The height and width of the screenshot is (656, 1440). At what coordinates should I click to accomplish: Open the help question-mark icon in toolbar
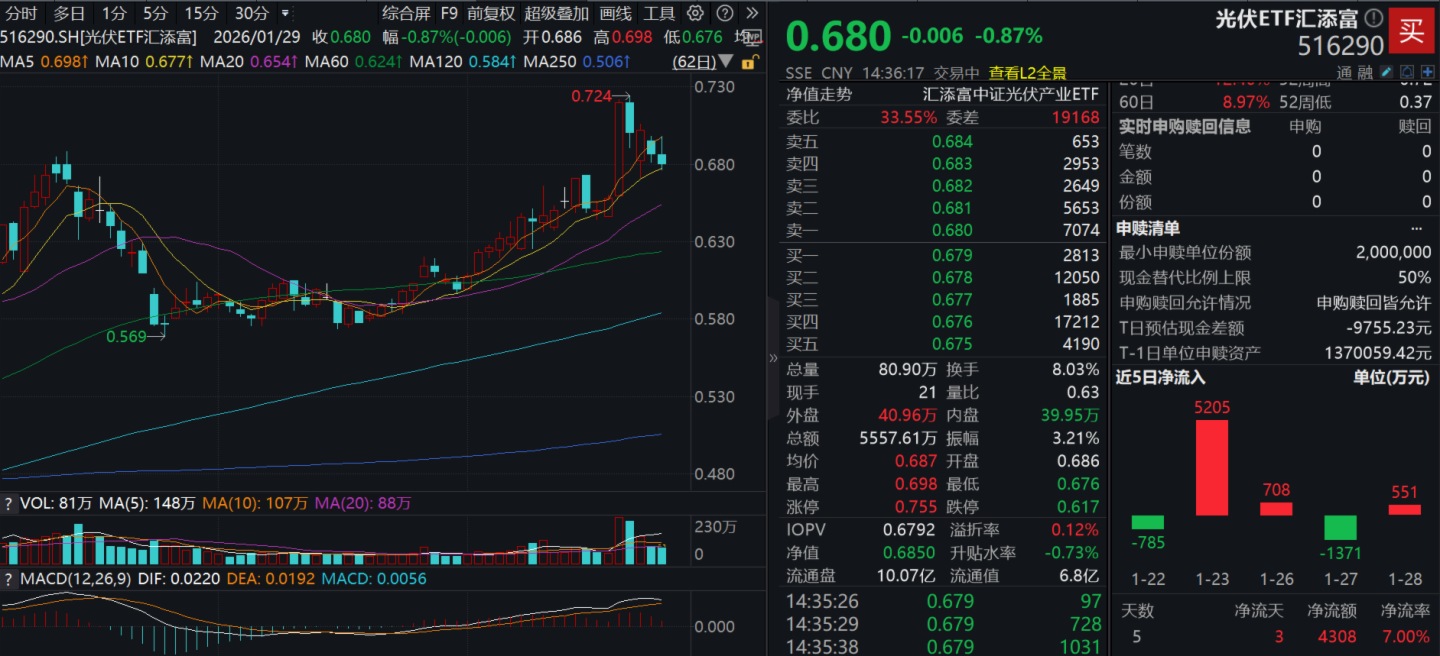tap(726, 13)
